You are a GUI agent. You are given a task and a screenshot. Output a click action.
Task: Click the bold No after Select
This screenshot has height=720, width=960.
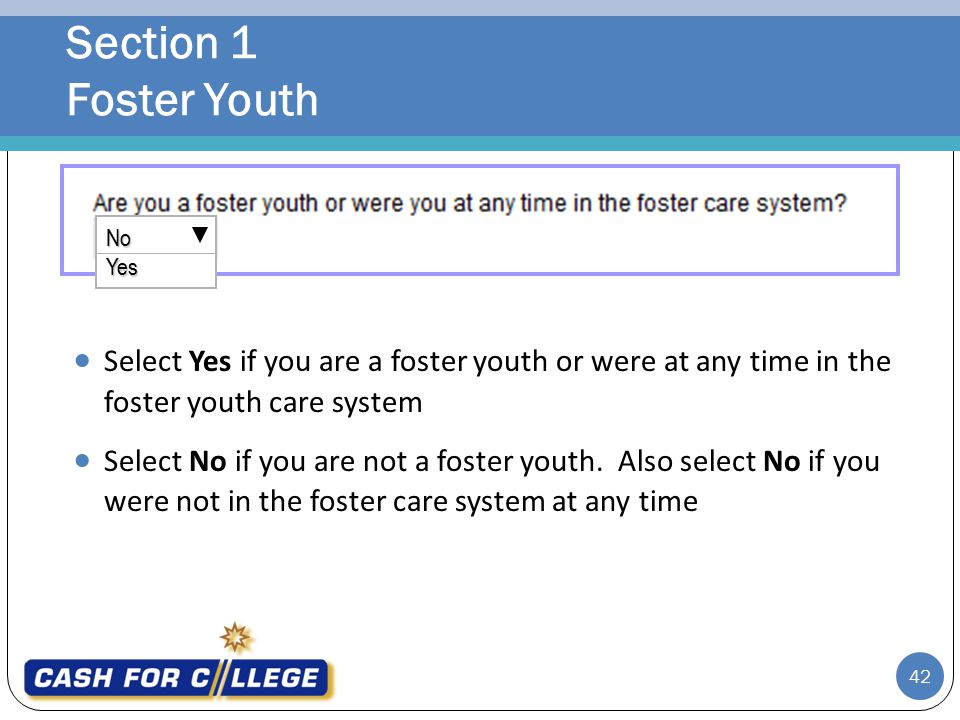(208, 461)
